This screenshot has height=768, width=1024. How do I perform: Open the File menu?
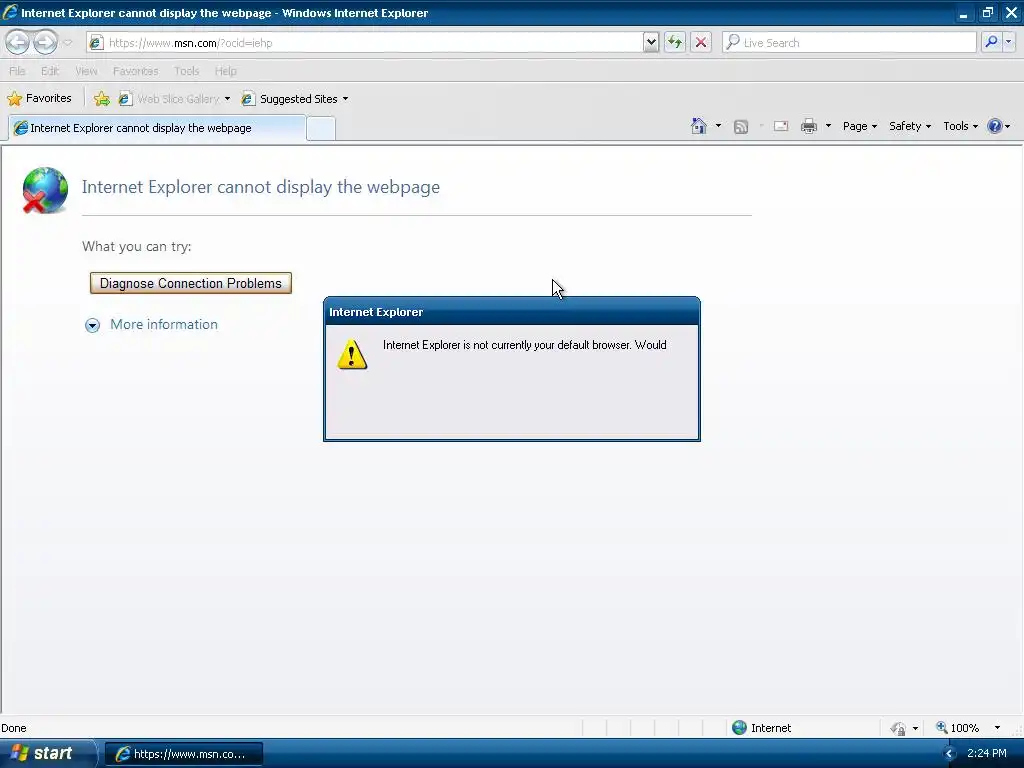tap(18, 71)
